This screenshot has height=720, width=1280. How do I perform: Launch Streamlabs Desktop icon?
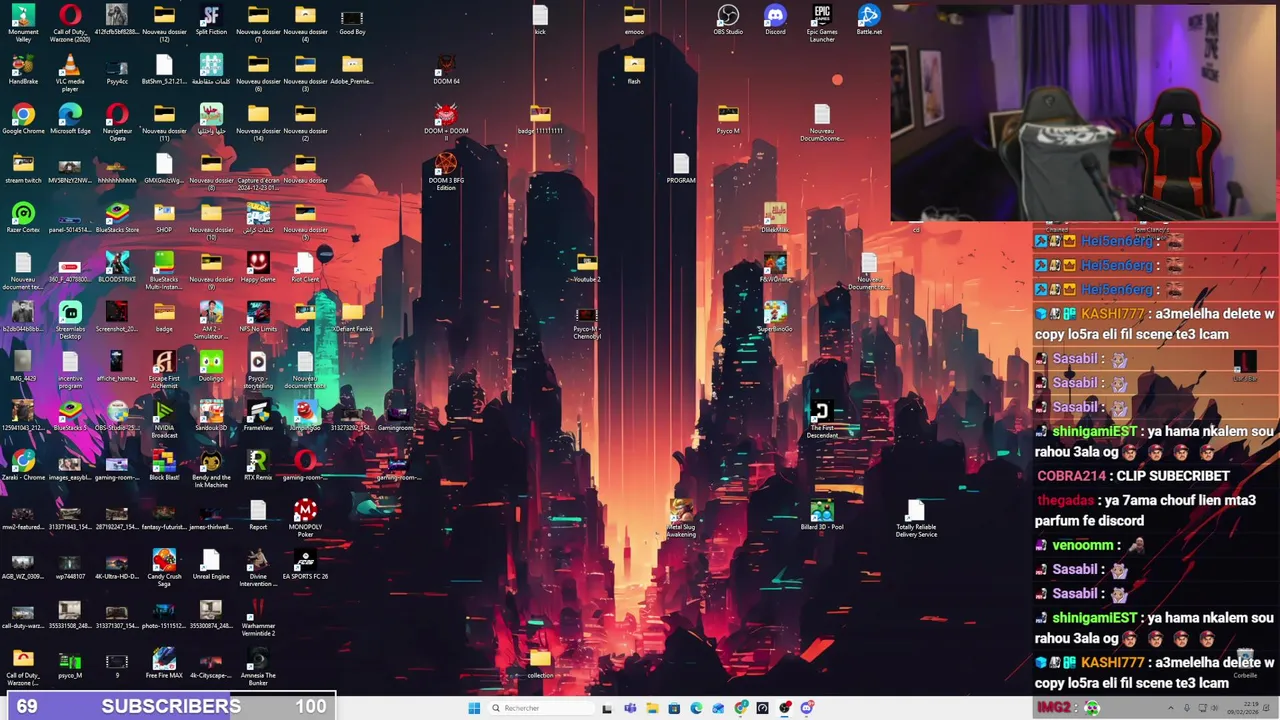click(70, 319)
